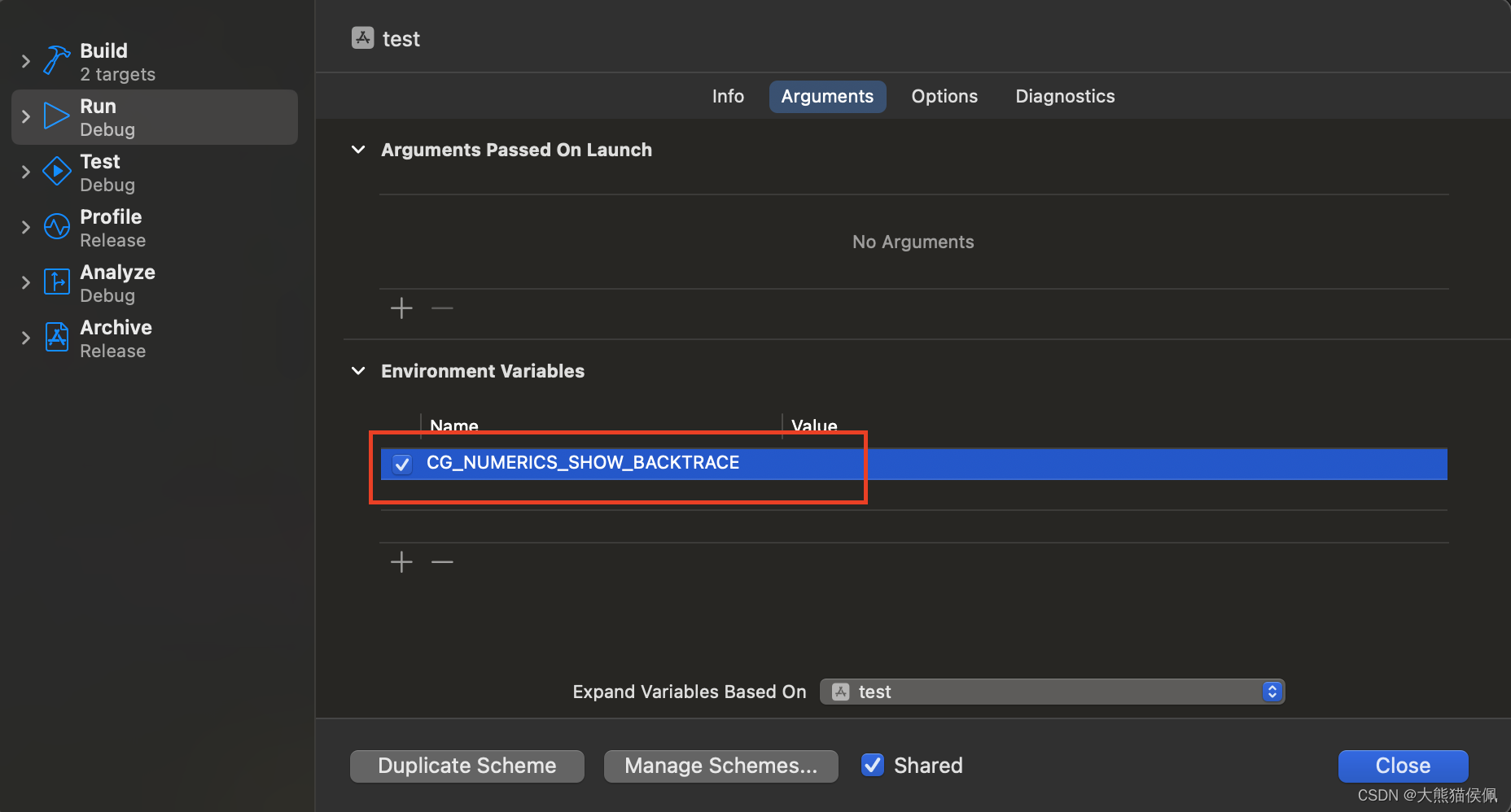Image resolution: width=1511 pixels, height=812 pixels.
Task: Open the Options tab
Action: pos(944,96)
